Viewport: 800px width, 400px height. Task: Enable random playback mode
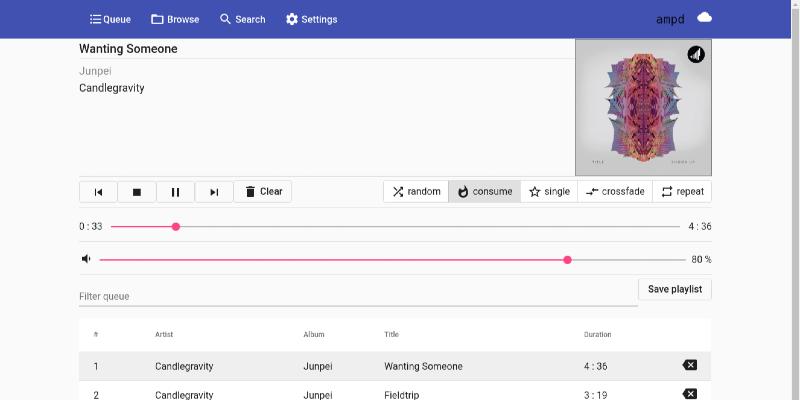(416, 192)
